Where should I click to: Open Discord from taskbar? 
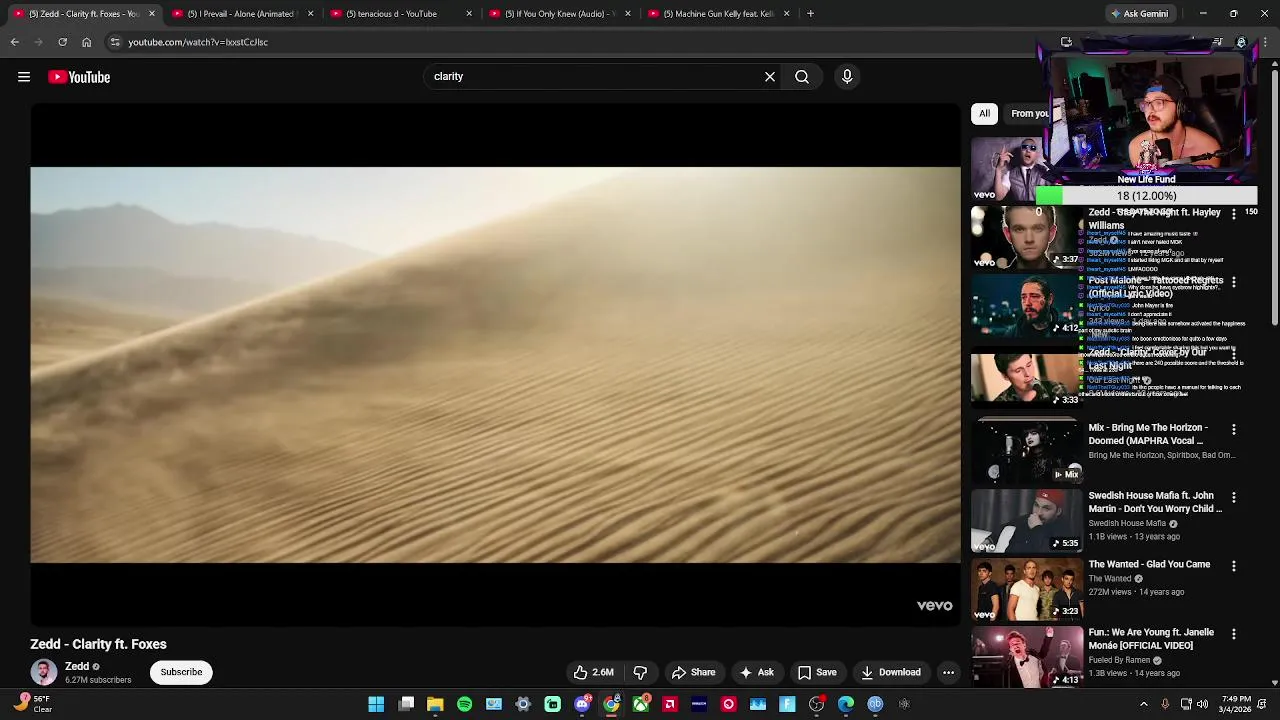tap(582, 704)
